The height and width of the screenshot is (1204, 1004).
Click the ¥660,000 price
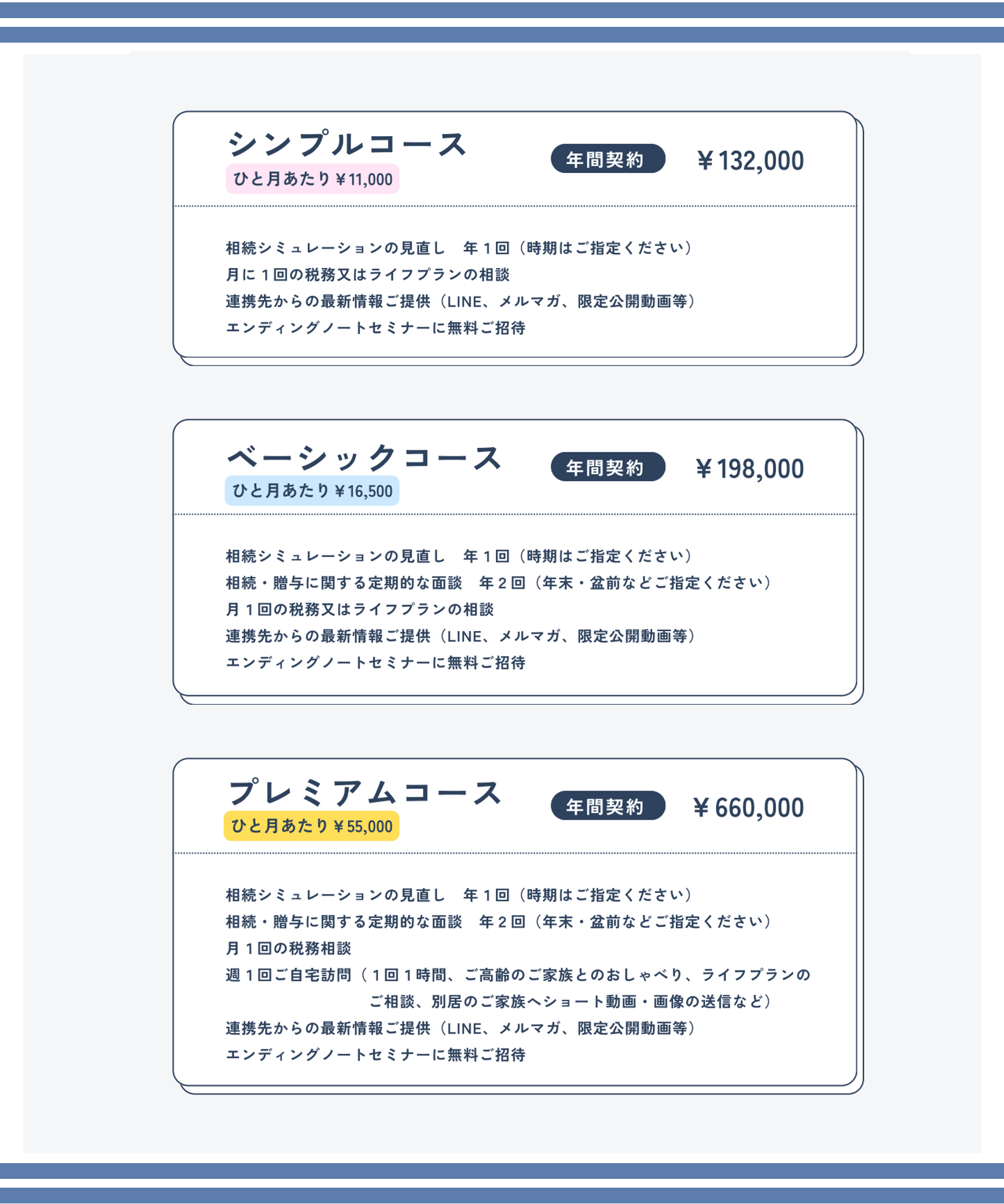tap(749, 808)
